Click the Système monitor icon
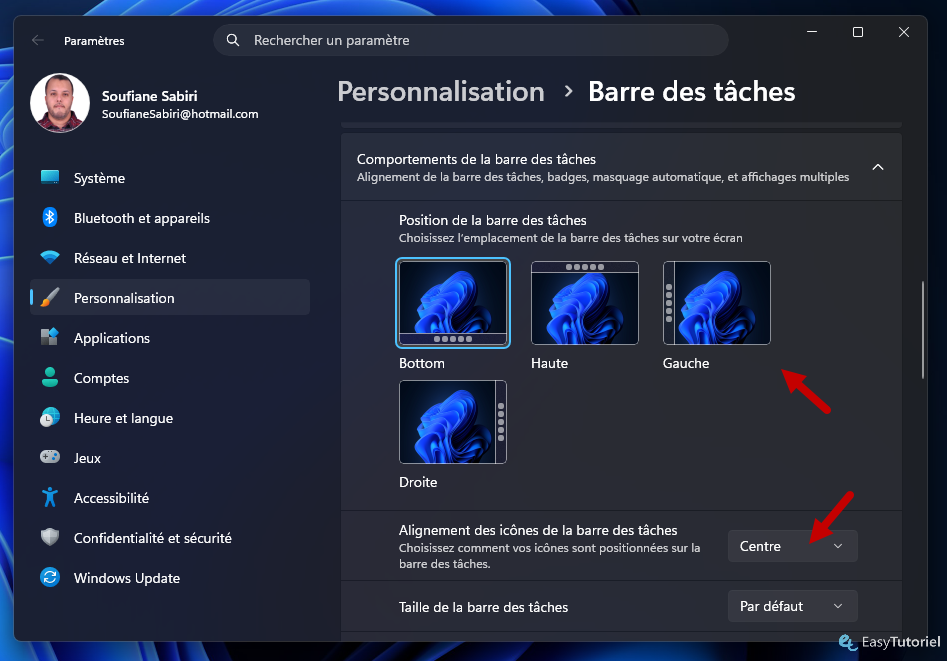The width and height of the screenshot is (947, 661). pyautogui.click(x=50, y=177)
